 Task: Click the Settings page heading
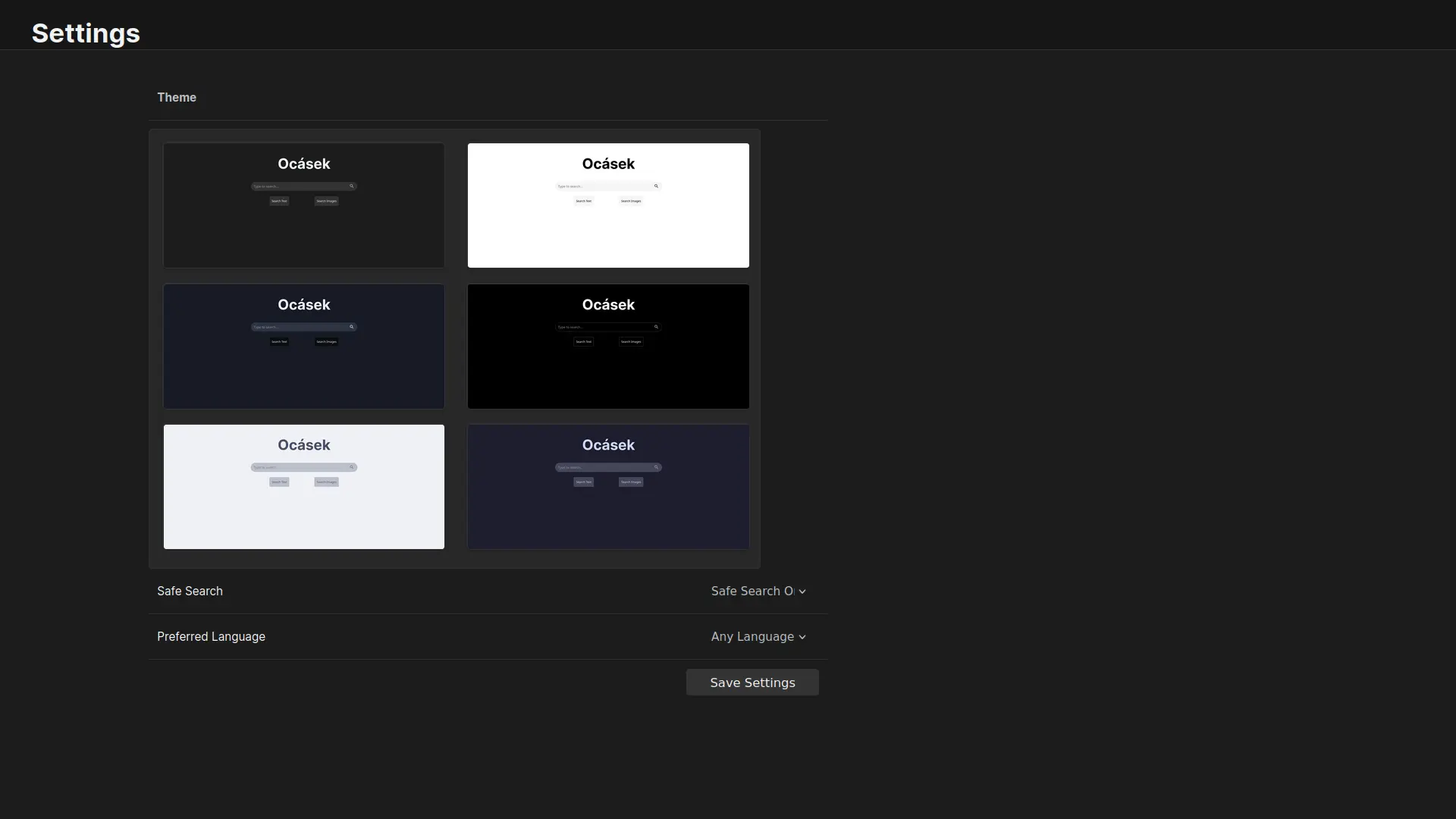pyautogui.click(x=86, y=33)
